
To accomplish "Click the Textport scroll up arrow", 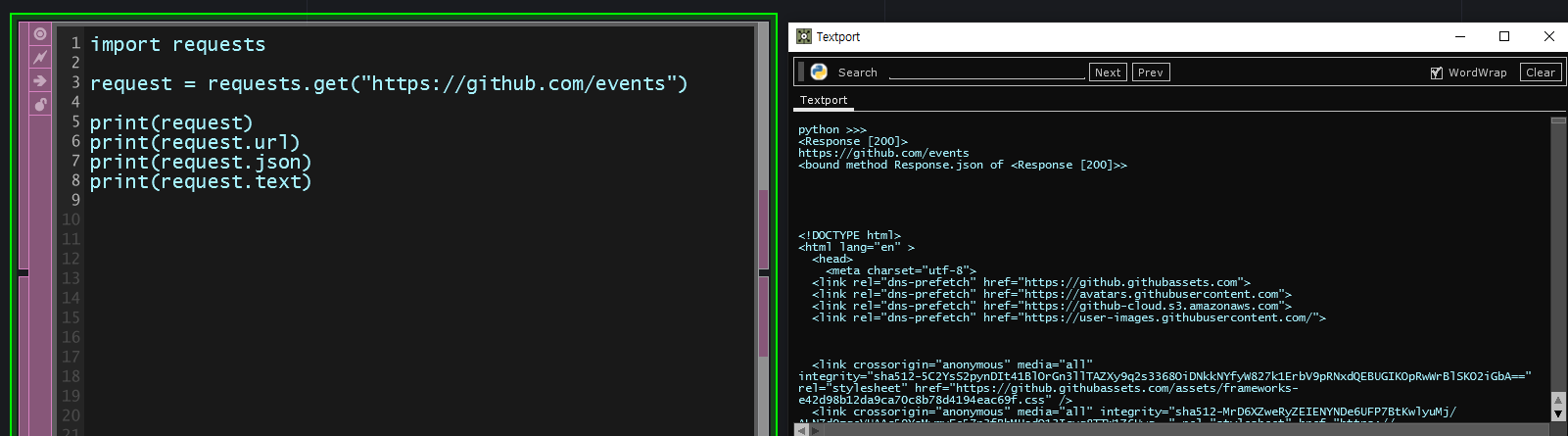I will [1558, 400].
